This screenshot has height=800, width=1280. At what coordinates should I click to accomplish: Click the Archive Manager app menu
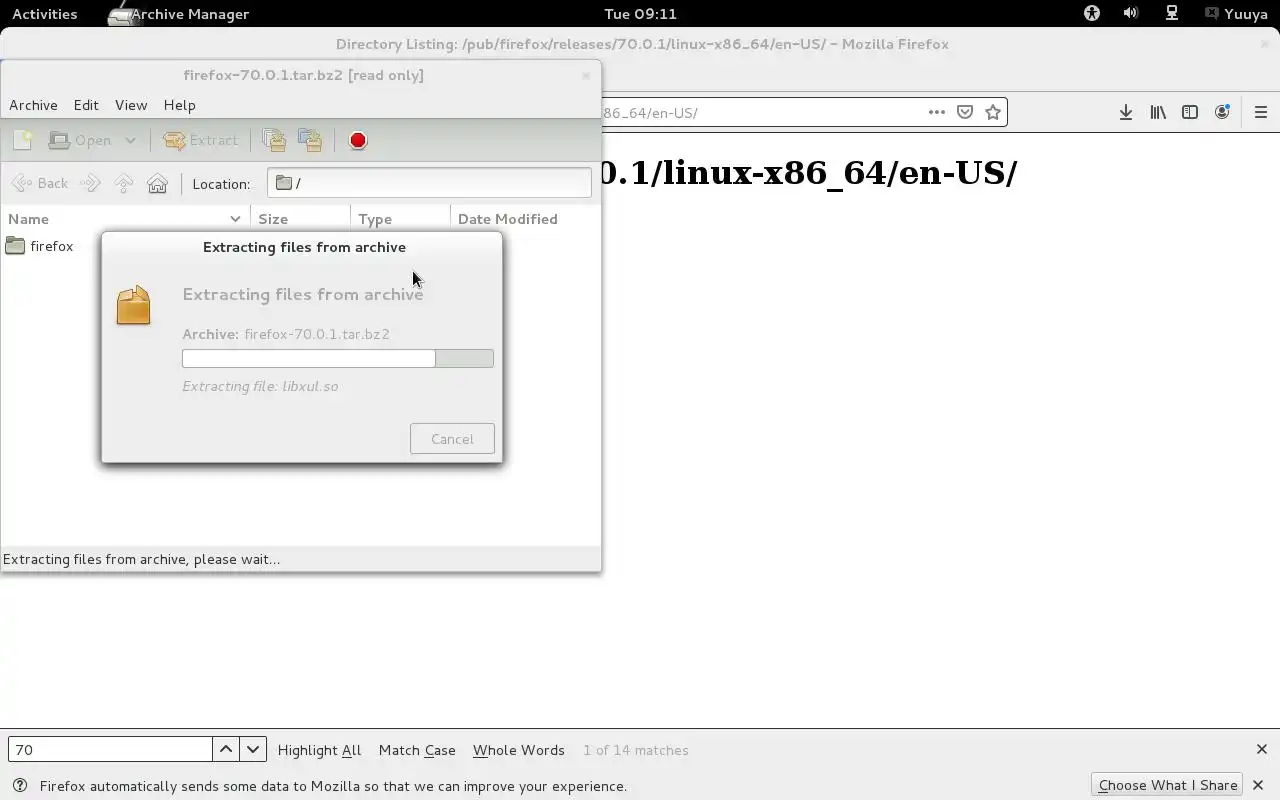tap(178, 14)
